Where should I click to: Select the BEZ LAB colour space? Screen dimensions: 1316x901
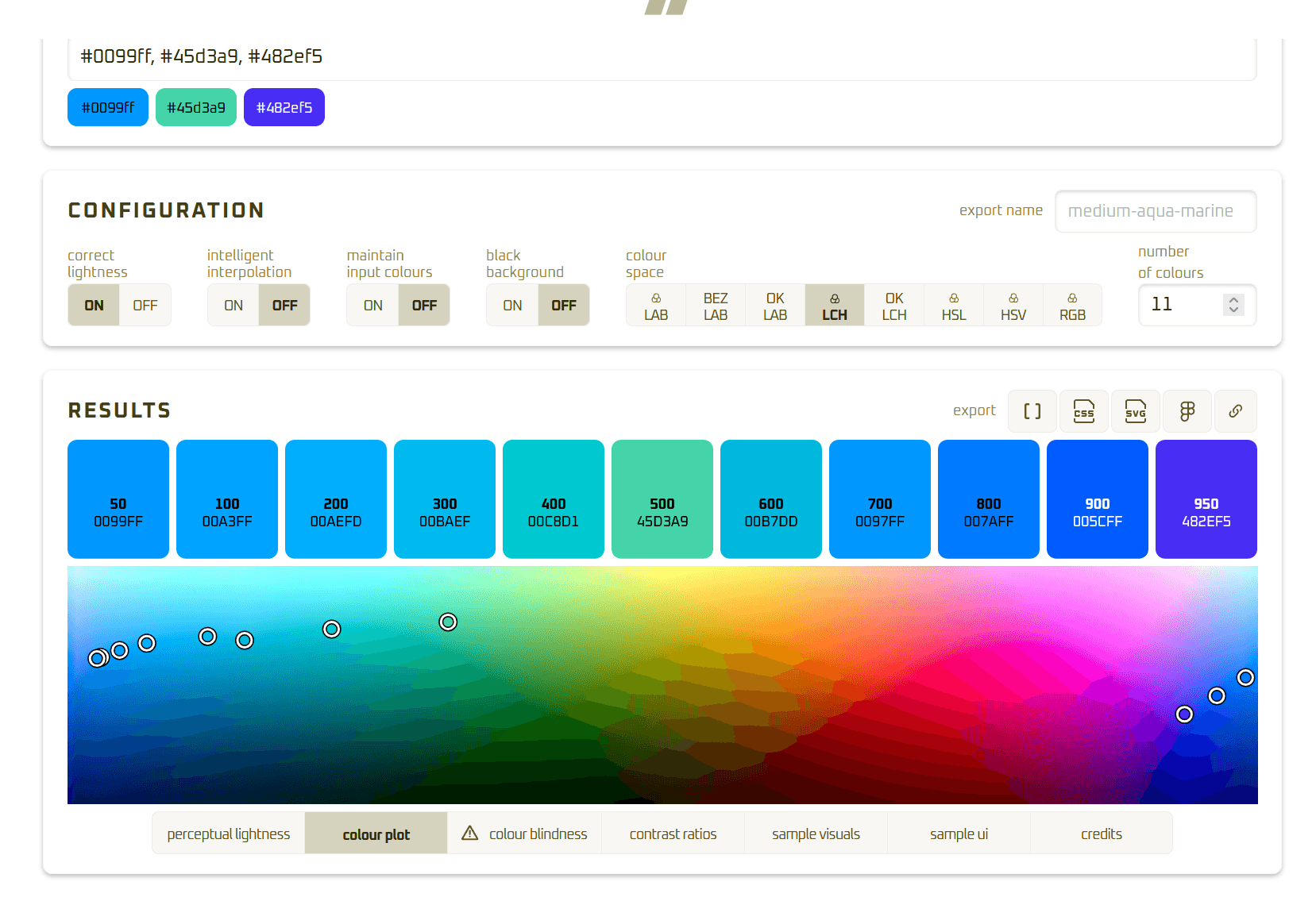click(x=715, y=305)
